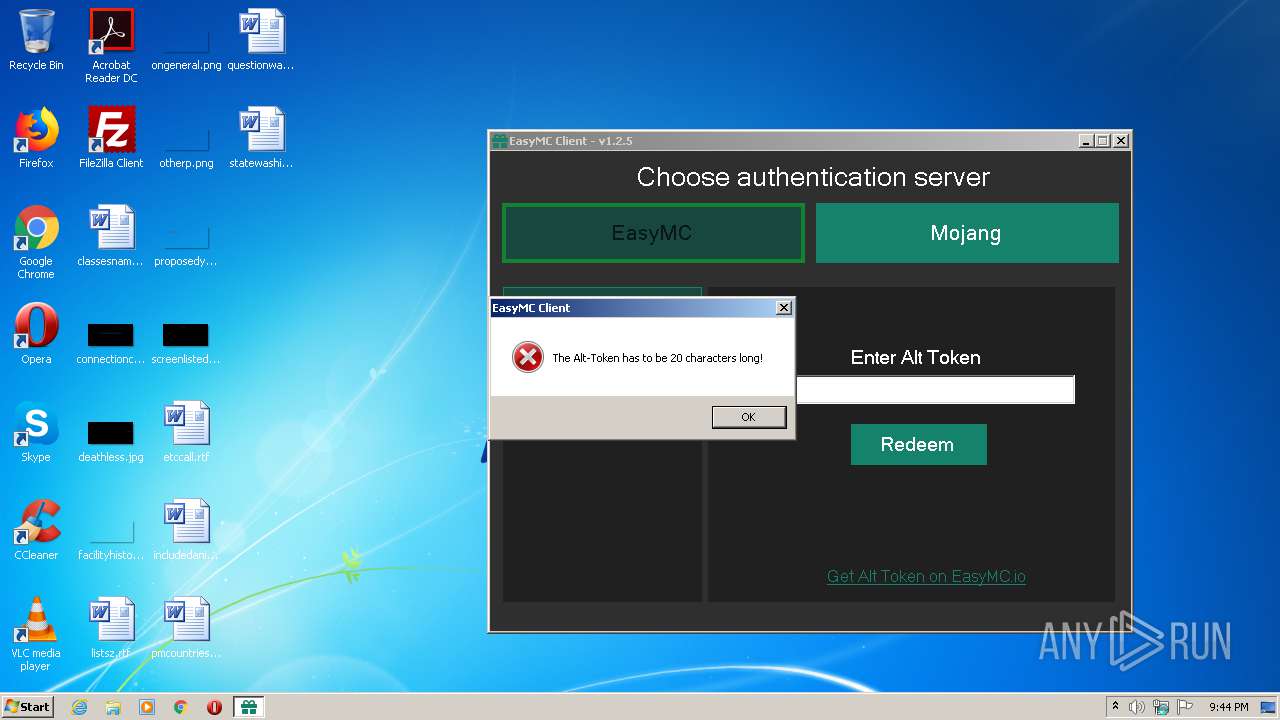Show hidden system tray icons
The width and height of the screenshot is (1280, 720).
(1115, 707)
